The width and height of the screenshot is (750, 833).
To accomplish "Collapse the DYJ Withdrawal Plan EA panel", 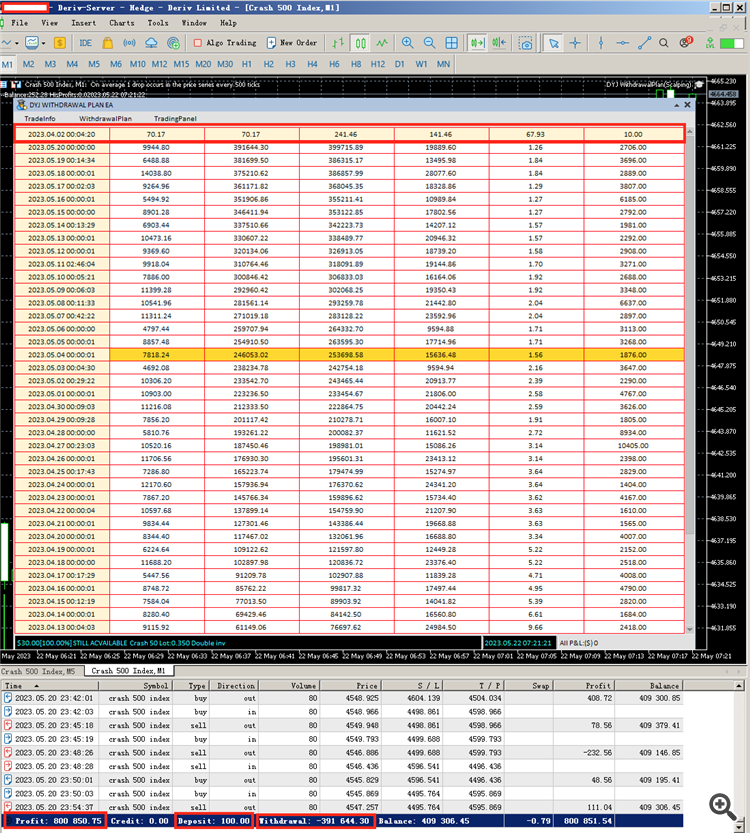I will point(677,105).
